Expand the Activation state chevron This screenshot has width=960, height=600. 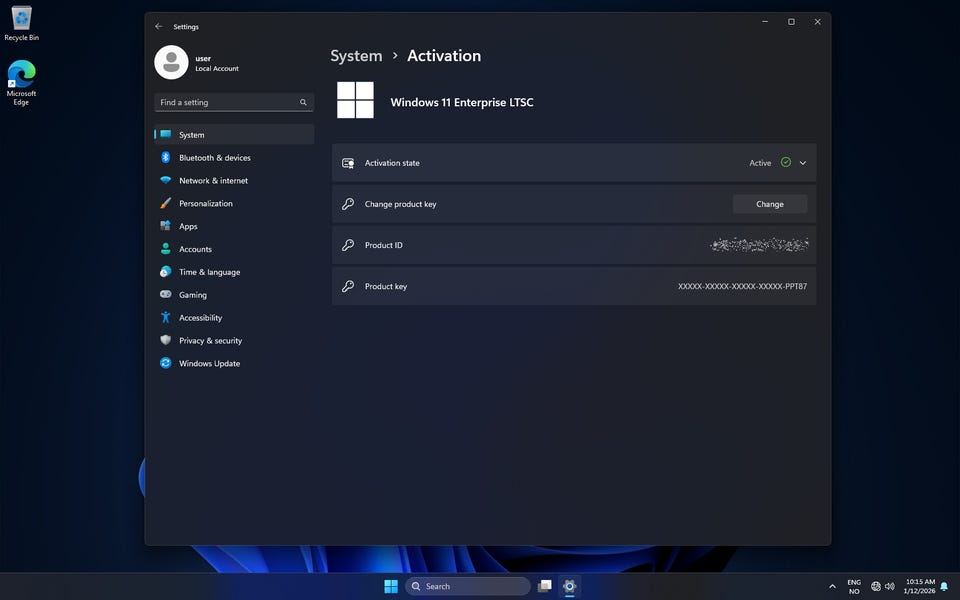tap(802, 163)
